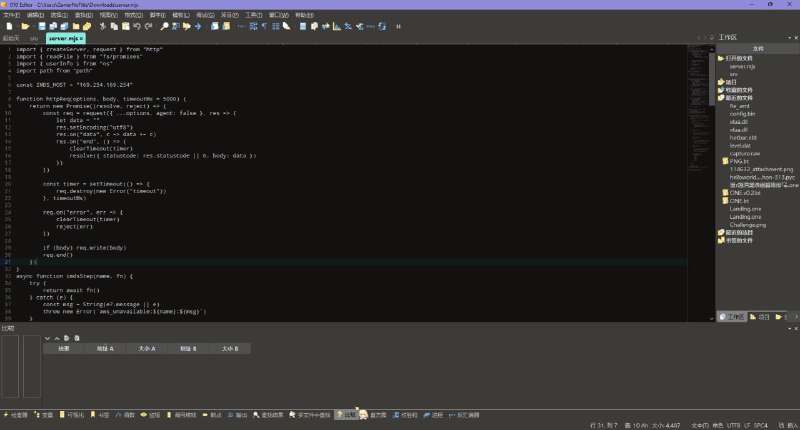The image size is (800, 430).
Task: Click the Redo arrow icon
Action: 146,27
